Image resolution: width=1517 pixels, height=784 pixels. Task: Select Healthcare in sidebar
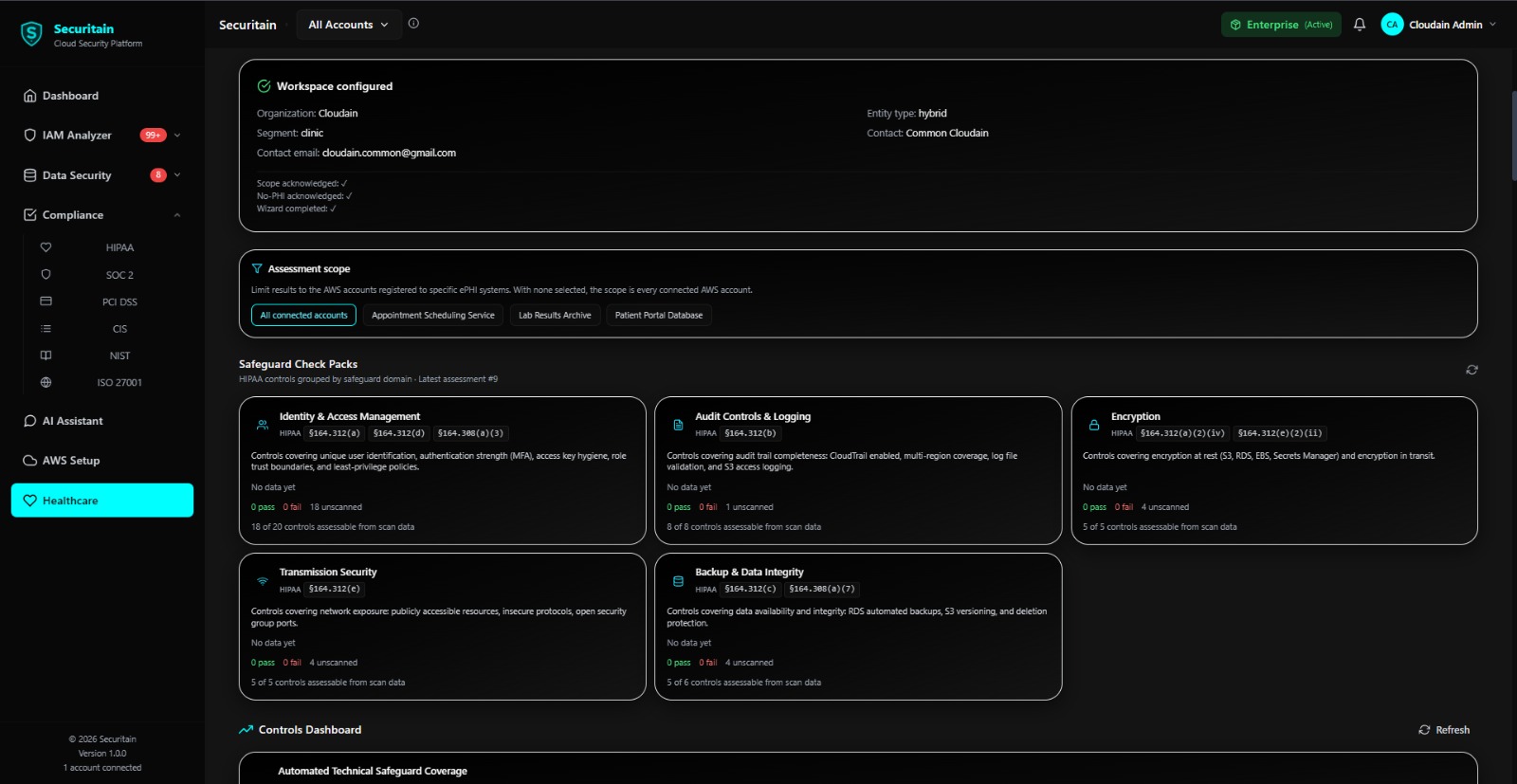coord(102,501)
